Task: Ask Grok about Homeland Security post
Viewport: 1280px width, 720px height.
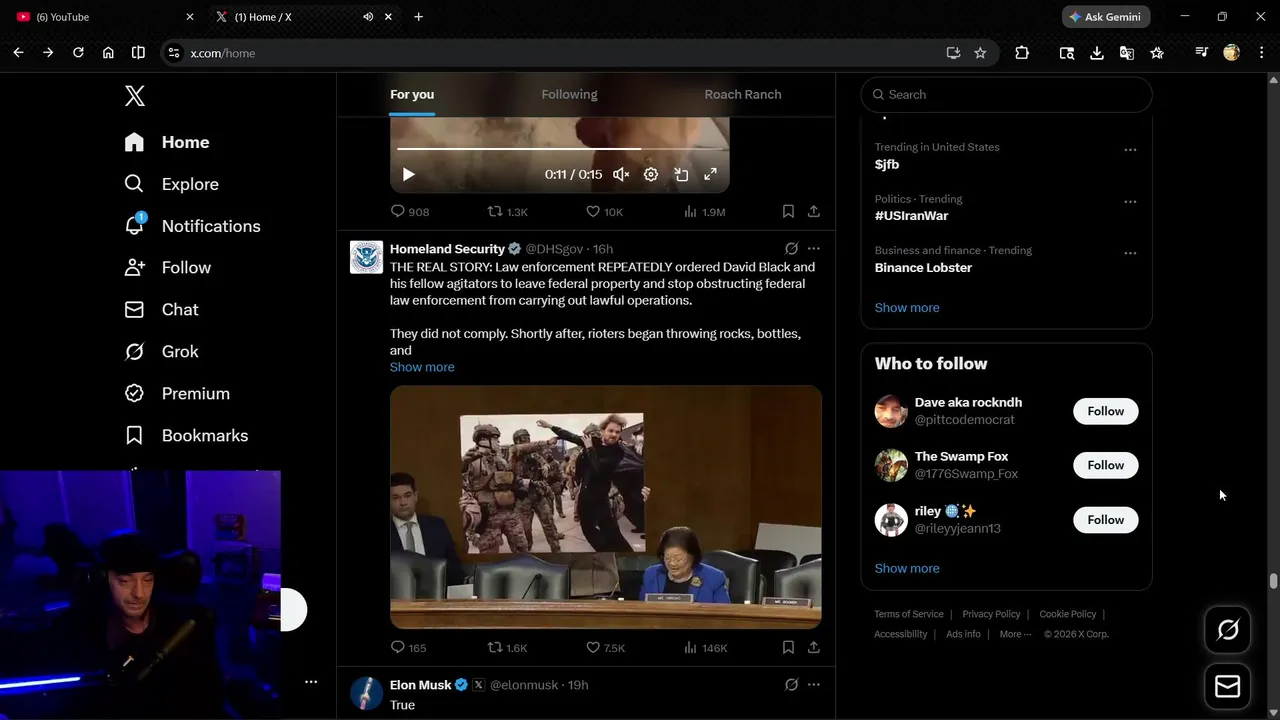Action: (x=791, y=249)
